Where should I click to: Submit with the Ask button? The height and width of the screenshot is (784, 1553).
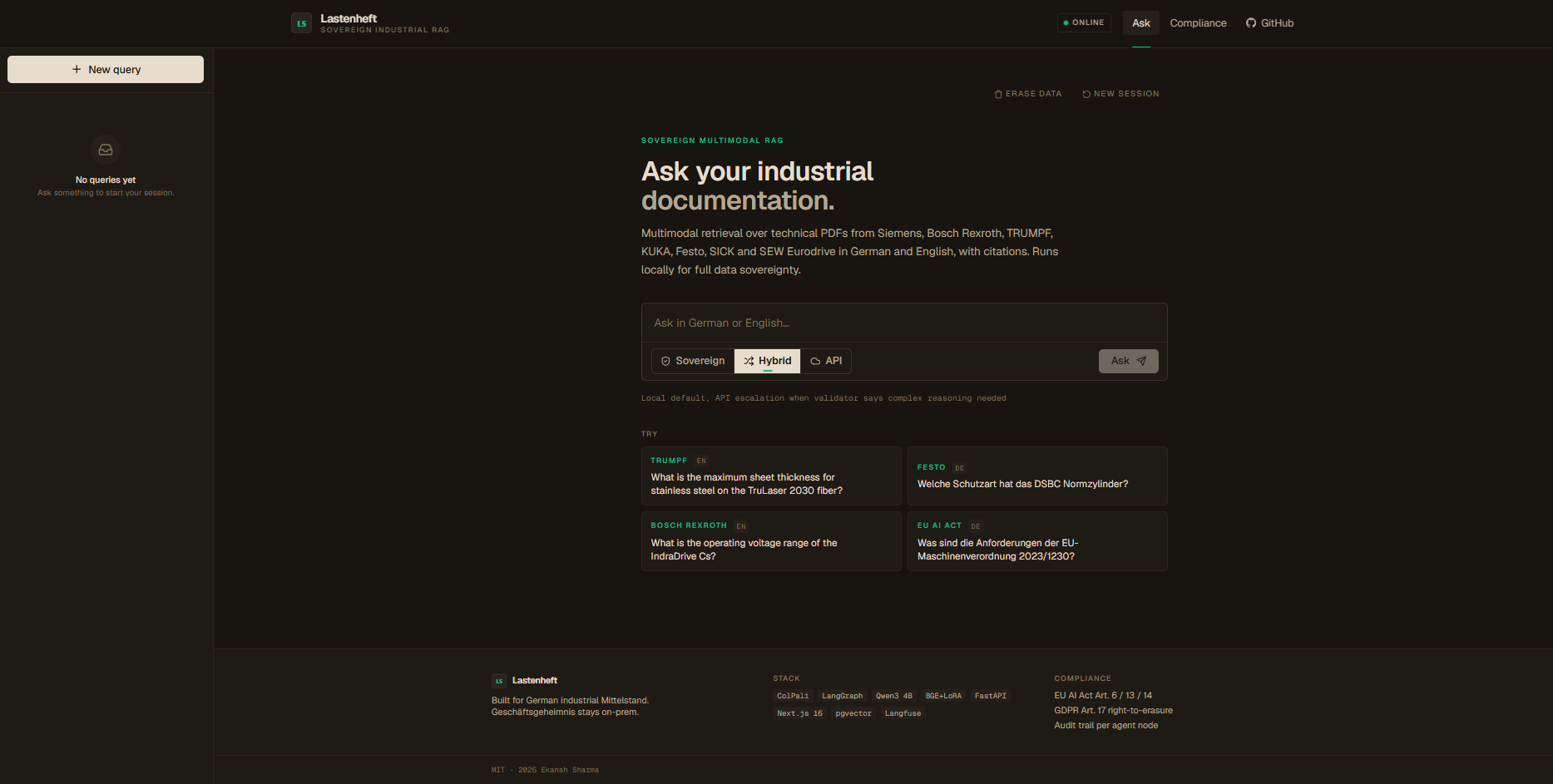pyautogui.click(x=1129, y=361)
